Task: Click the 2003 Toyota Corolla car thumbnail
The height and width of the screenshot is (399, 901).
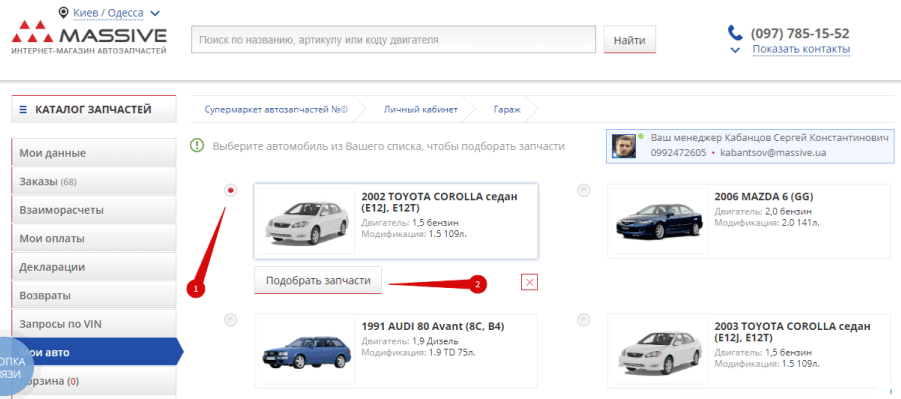Action: (660, 351)
